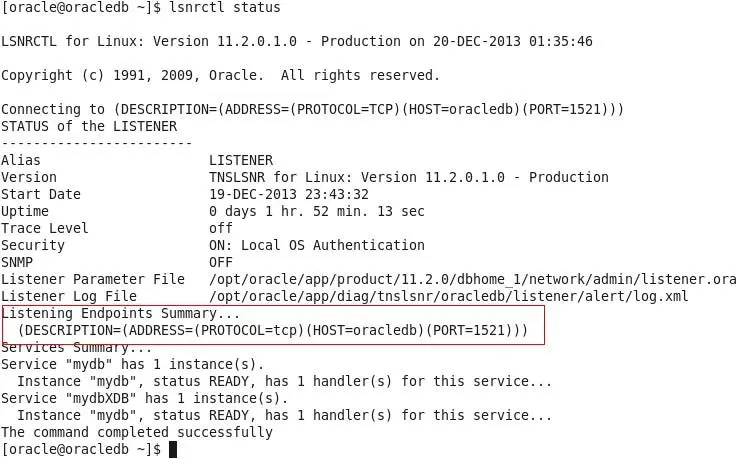Viewport: 756px width, 459px height.
Task: Click the Service "mydbXDB" line
Action: coord(145,398)
